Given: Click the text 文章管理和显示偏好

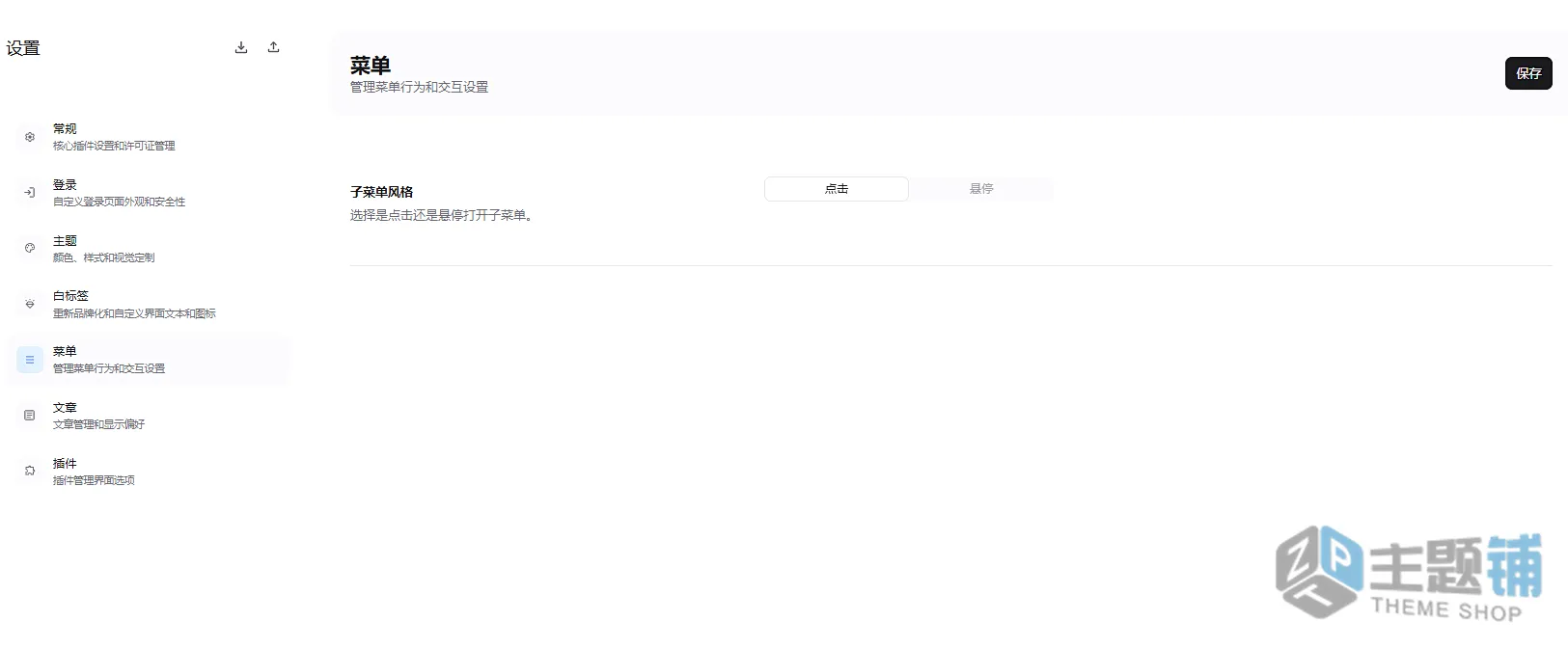Looking at the screenshot, I should point(98,424).
